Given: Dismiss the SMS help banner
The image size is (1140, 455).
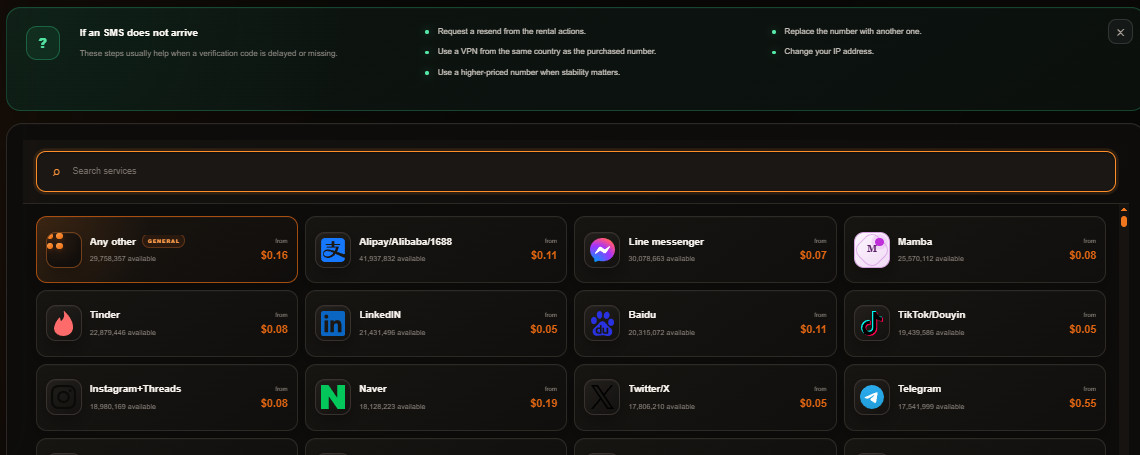Looking at the screenshot, I should [1120, 32].
